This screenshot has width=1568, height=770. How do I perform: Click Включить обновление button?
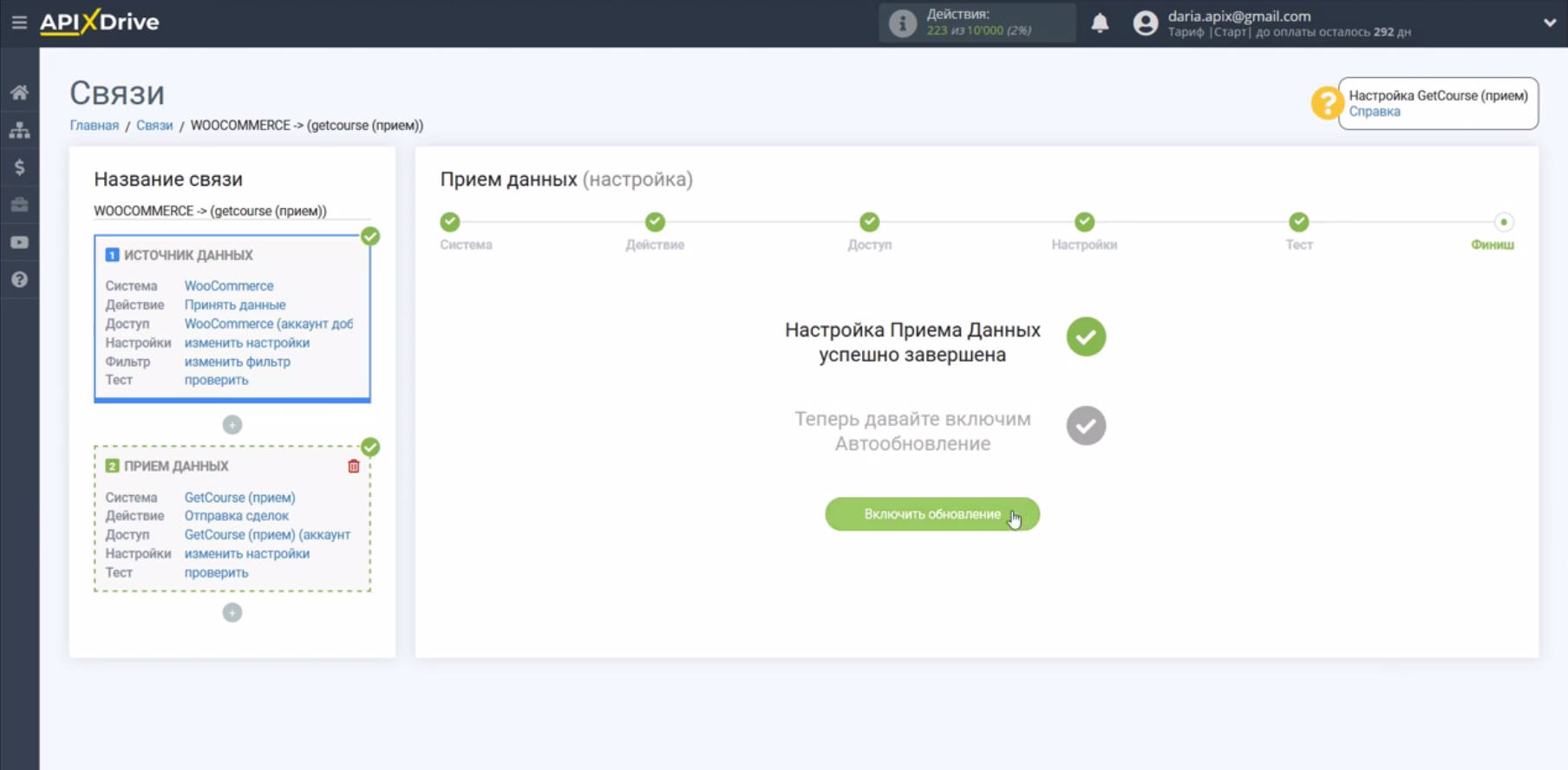click(x=932, y=514)
